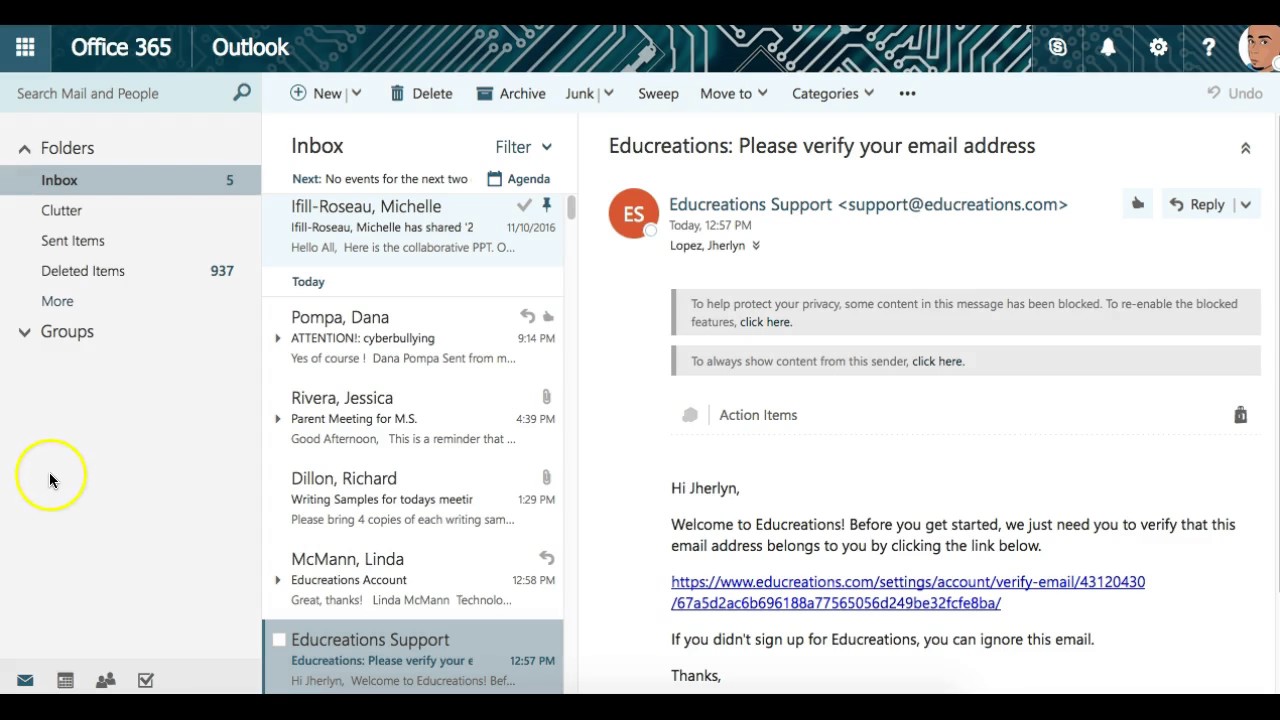The width and height of the screenshot is (1280, 720).
Task: Like the Educreations email
Action: point(1138,204)
